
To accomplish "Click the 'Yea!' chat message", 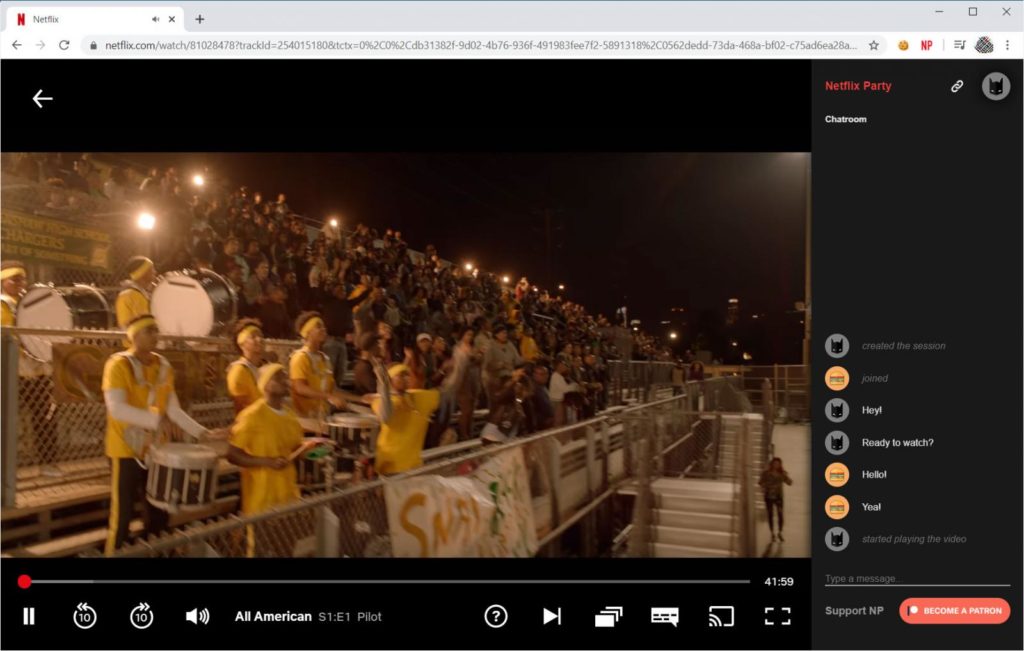I will point(871,507).
